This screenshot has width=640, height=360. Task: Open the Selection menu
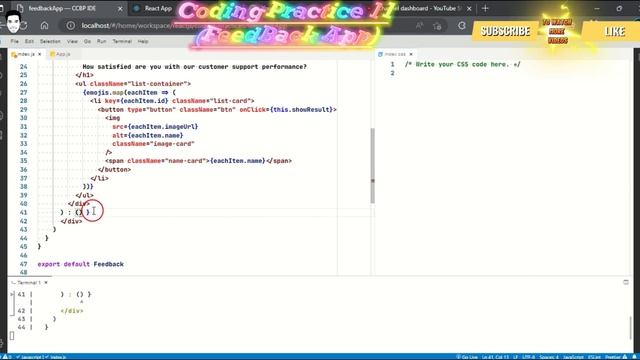point(50,41)
